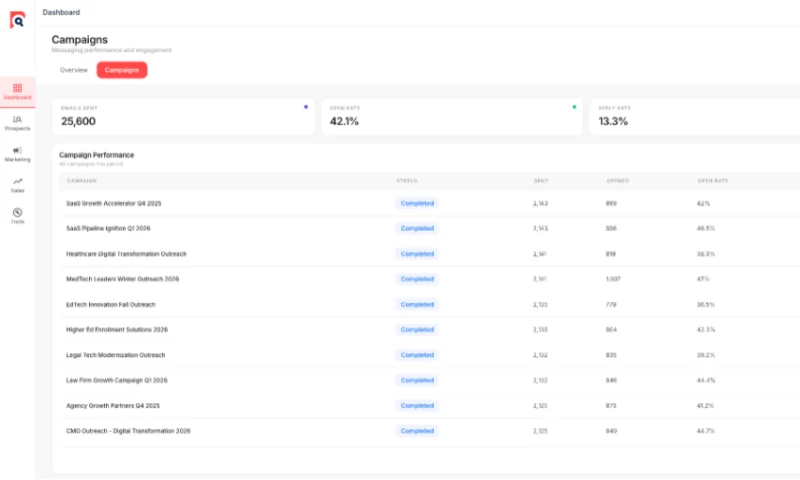Screen dimensions: 800x480
Task: Click Completed badge for MedTech Leaders Winter
Action: tap(417, 279)
